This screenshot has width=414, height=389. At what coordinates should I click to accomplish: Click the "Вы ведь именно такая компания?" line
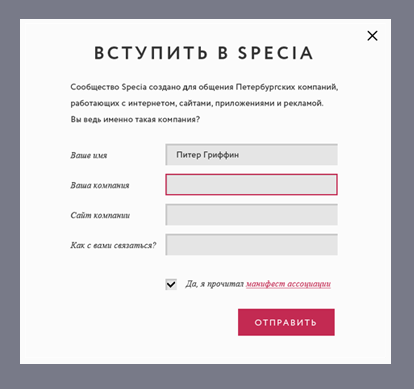point(135,119)
